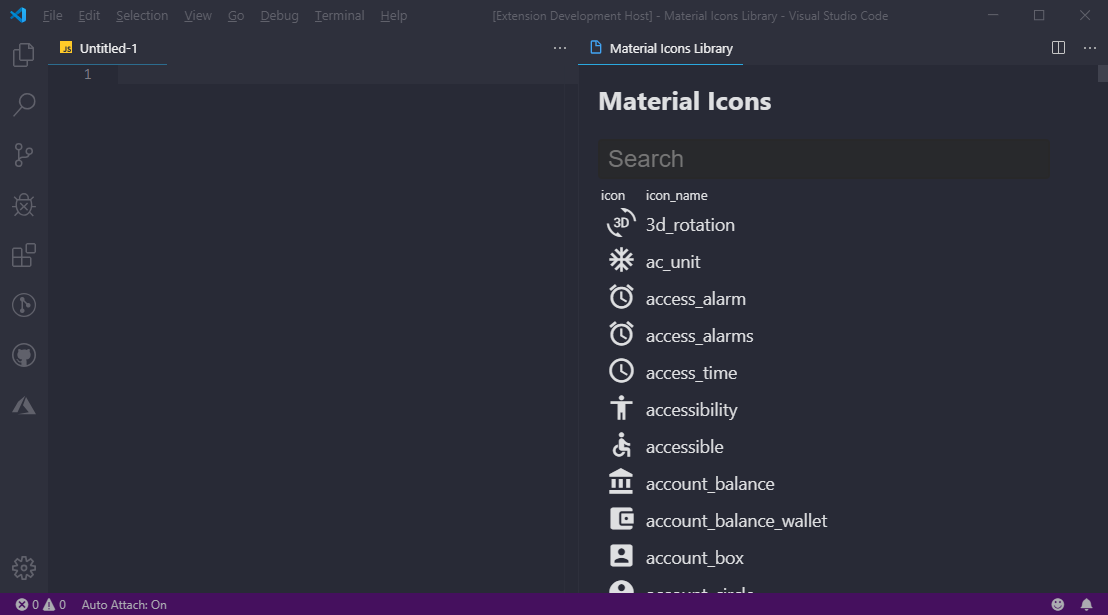Screen dimensions: 1108x615
Task: Click the account_balance bank icon
Action: [x=621, y=481]
